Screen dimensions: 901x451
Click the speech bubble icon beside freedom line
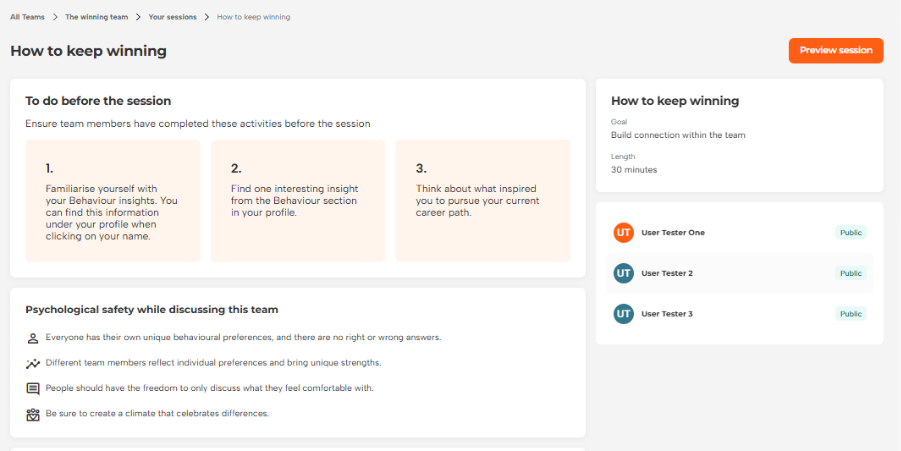point(33,388)
